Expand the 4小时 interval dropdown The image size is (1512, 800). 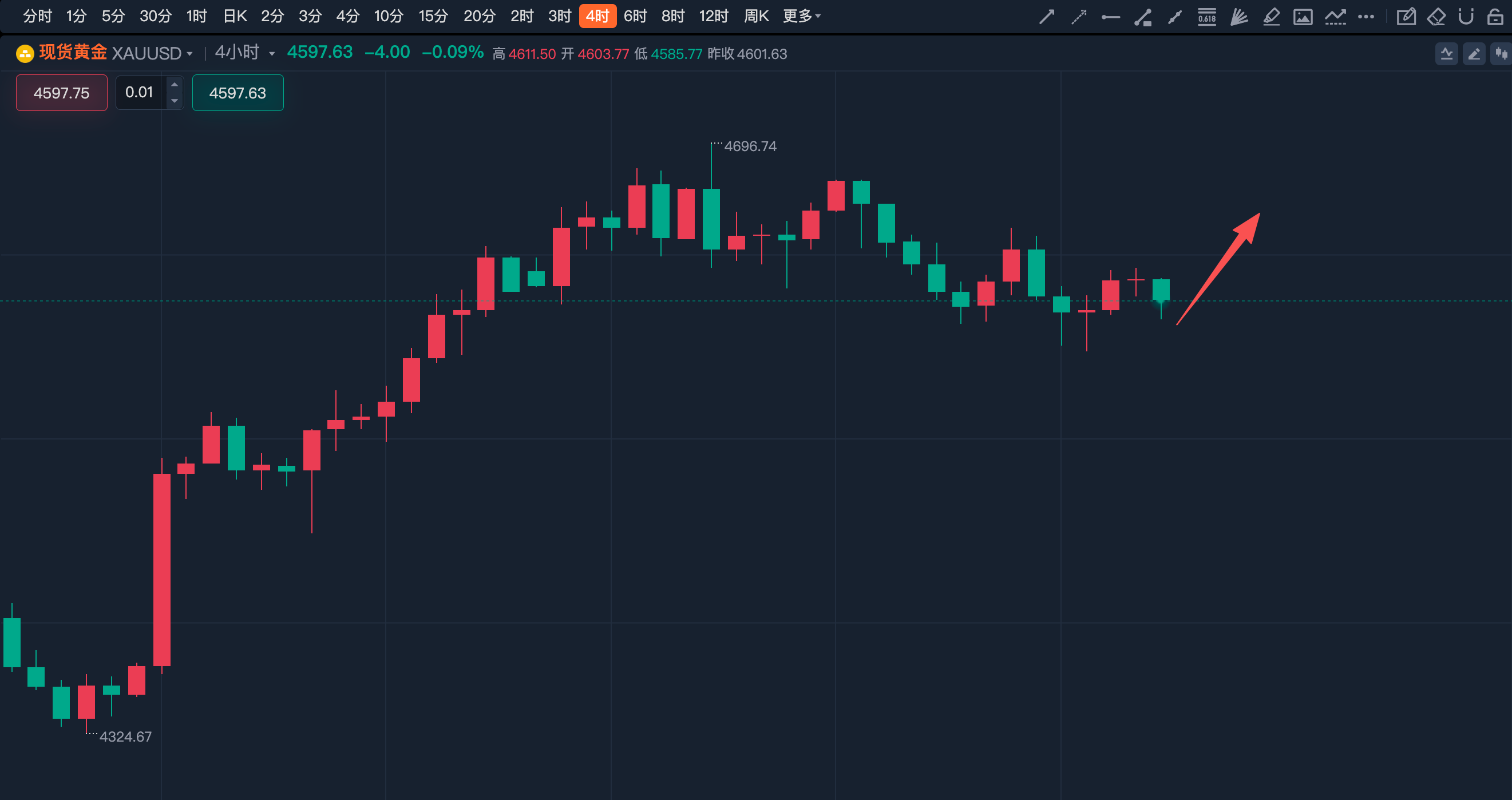tap(245, 53)
